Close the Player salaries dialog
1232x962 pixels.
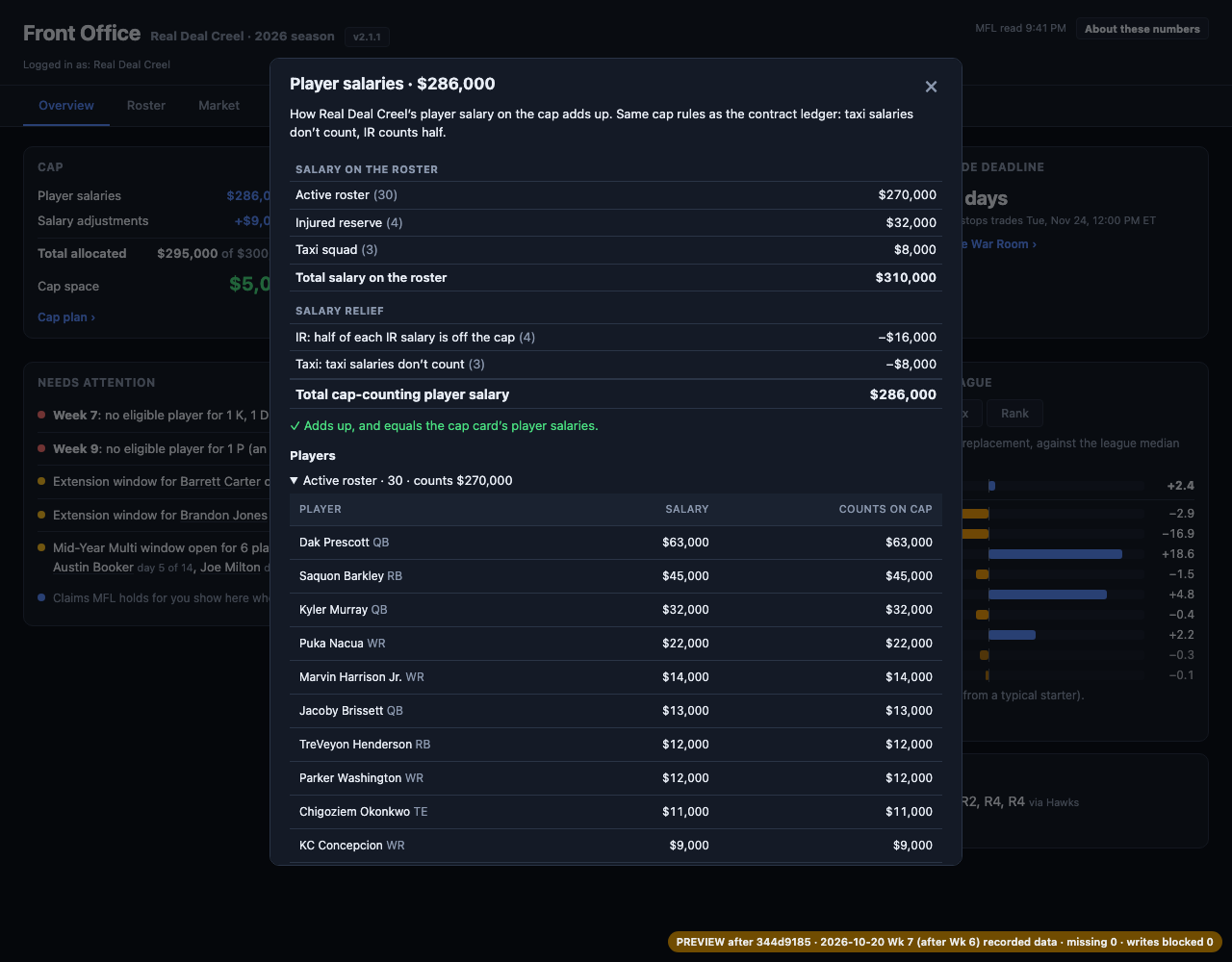[x=931, y=87]
